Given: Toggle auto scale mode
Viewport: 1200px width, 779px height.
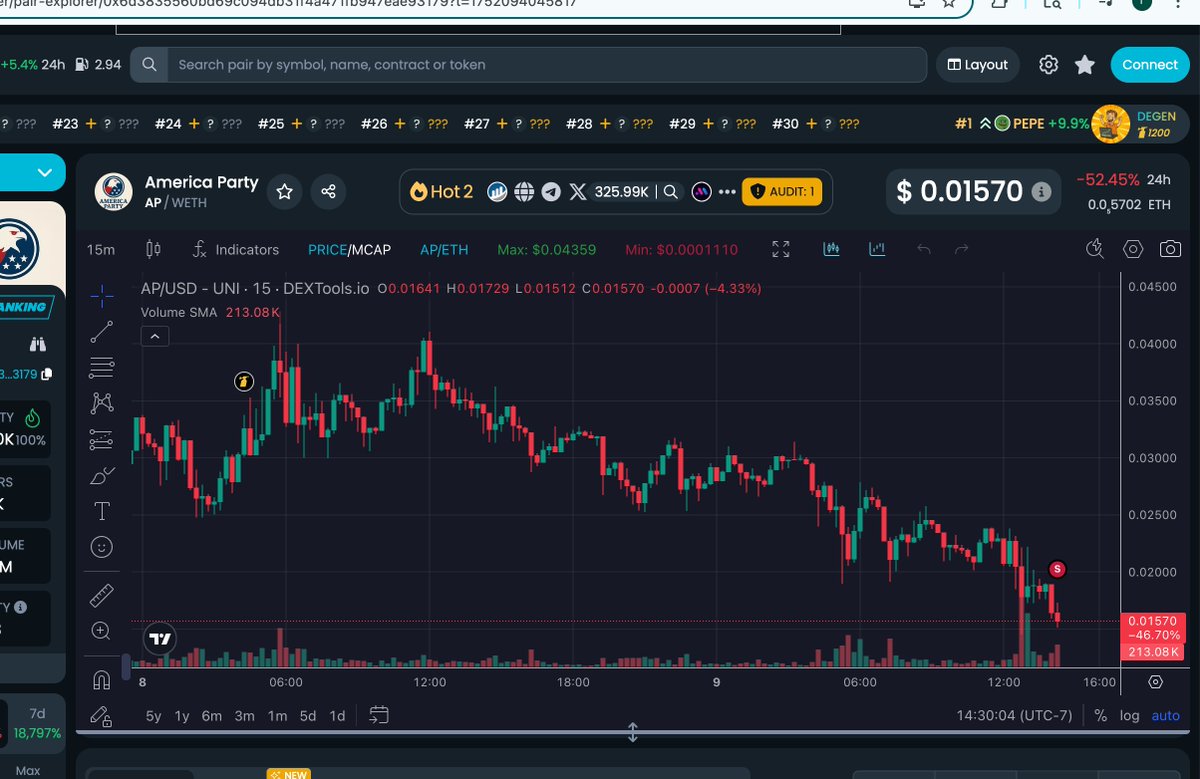Looking at the screenshot, I should coord(1166,716).
